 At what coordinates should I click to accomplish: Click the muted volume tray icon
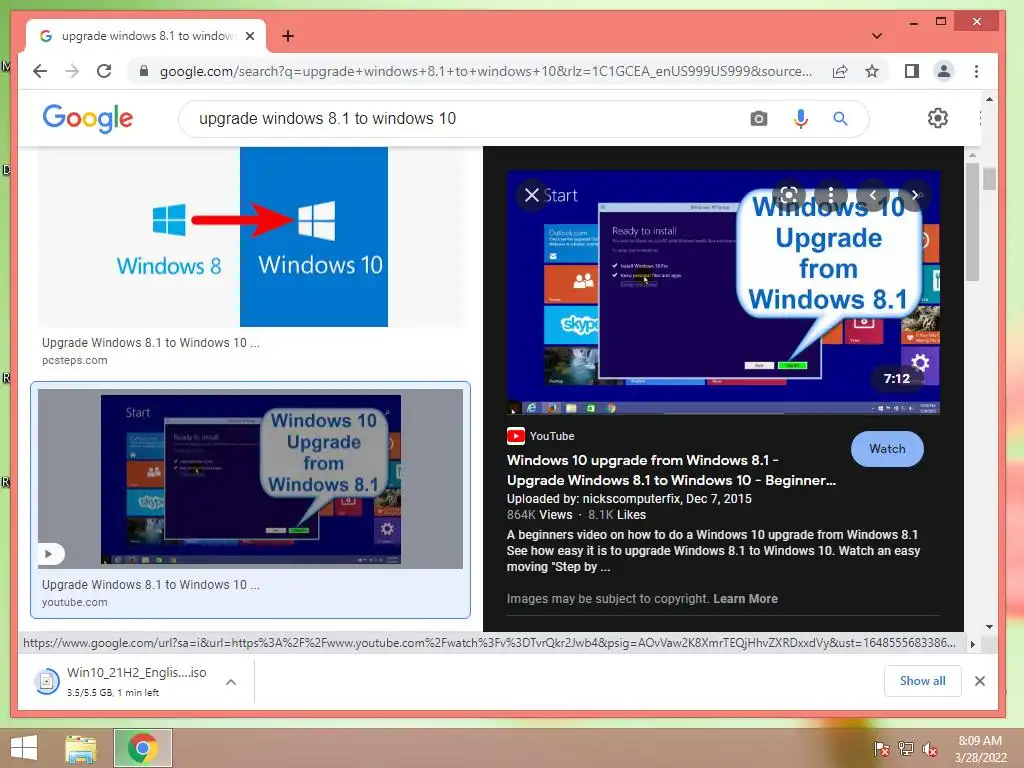click(929, 748)
